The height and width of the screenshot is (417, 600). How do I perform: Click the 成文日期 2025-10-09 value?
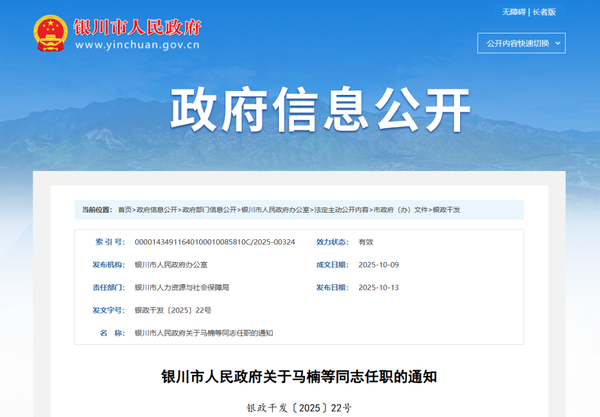(x=378, y=265)
